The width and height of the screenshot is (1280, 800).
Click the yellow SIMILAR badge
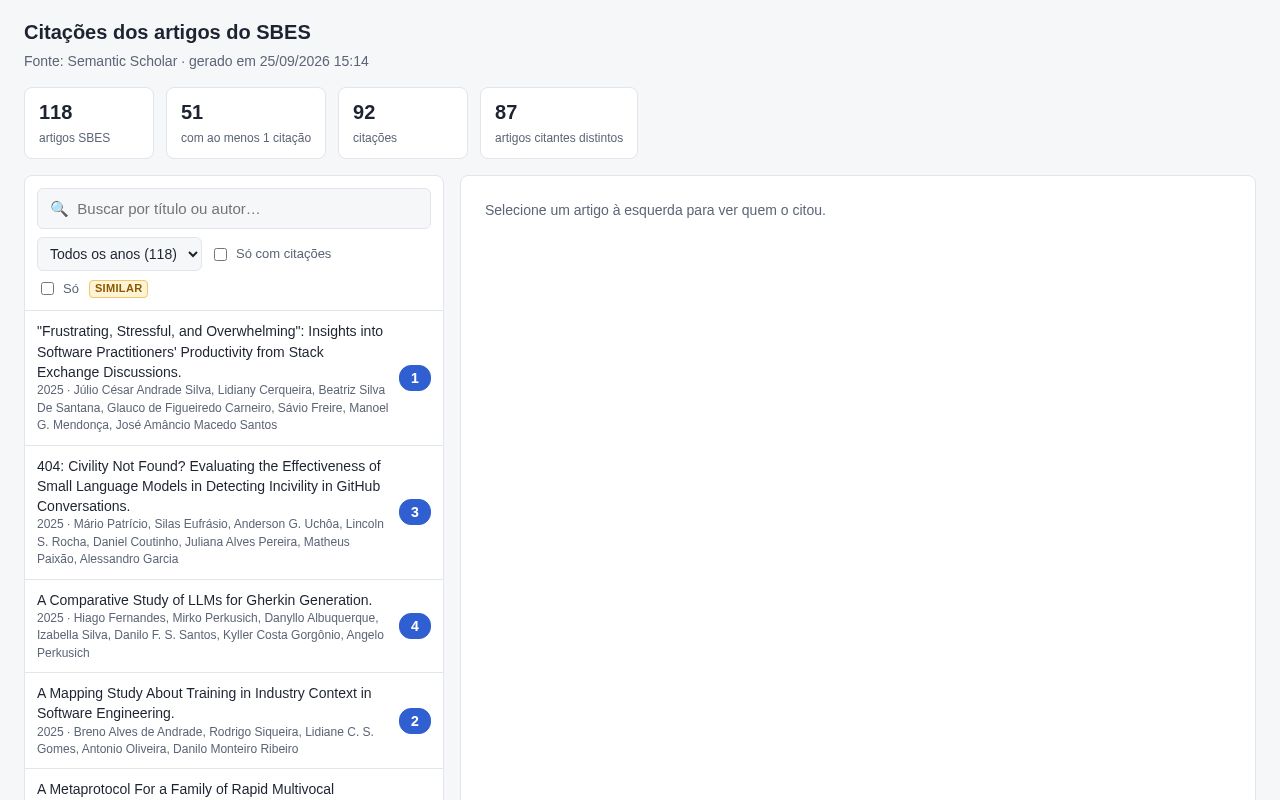[x=118, y=288]
